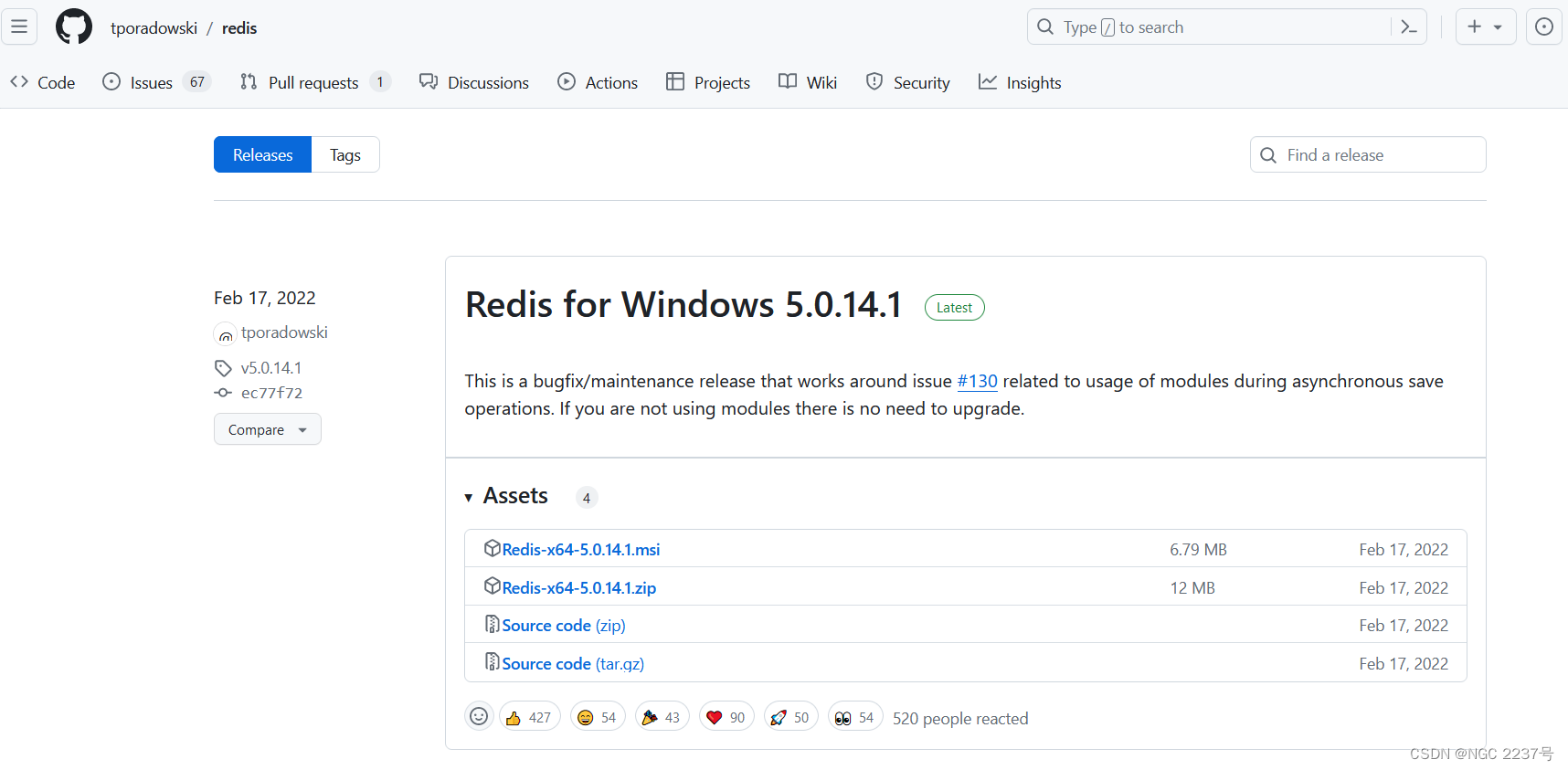Viewport: 1568px width, 770px height.
Task: Click the 12 MB size of the zip
Action: pyautogui.click(x=1192, y=587)
